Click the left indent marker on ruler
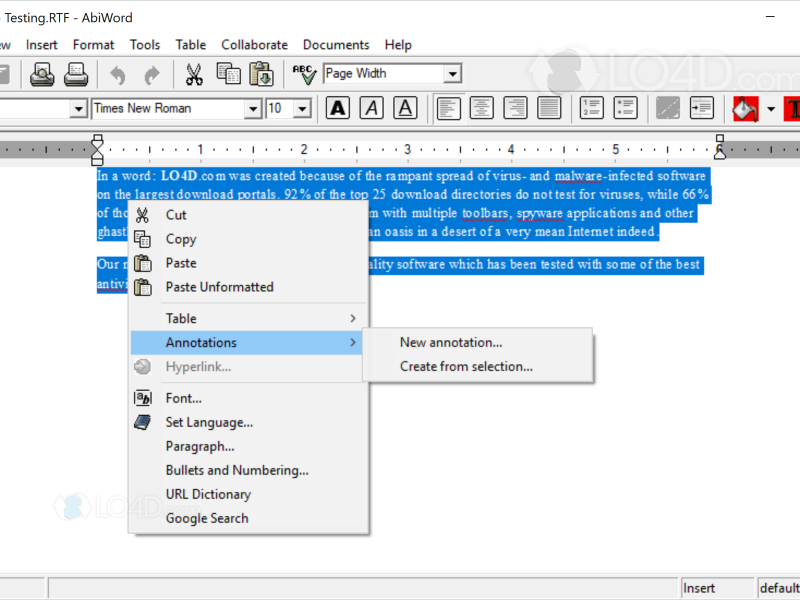This screenshot has height=600, width=800. tap(97, 150)
